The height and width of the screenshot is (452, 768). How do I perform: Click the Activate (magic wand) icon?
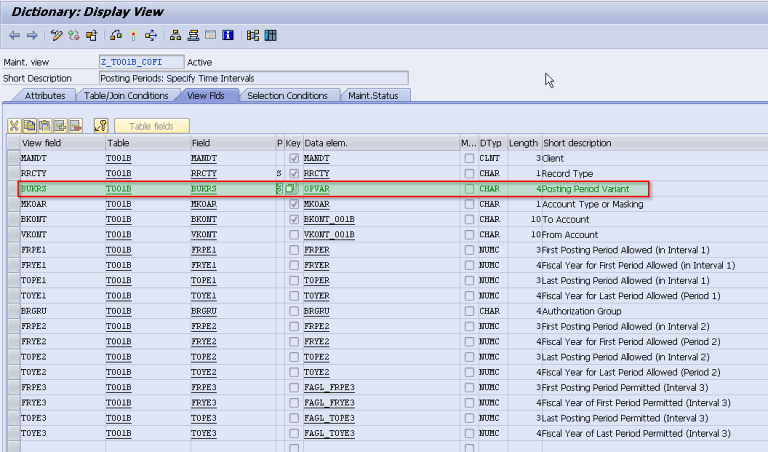pyautogui.click(x=133, y=36)
